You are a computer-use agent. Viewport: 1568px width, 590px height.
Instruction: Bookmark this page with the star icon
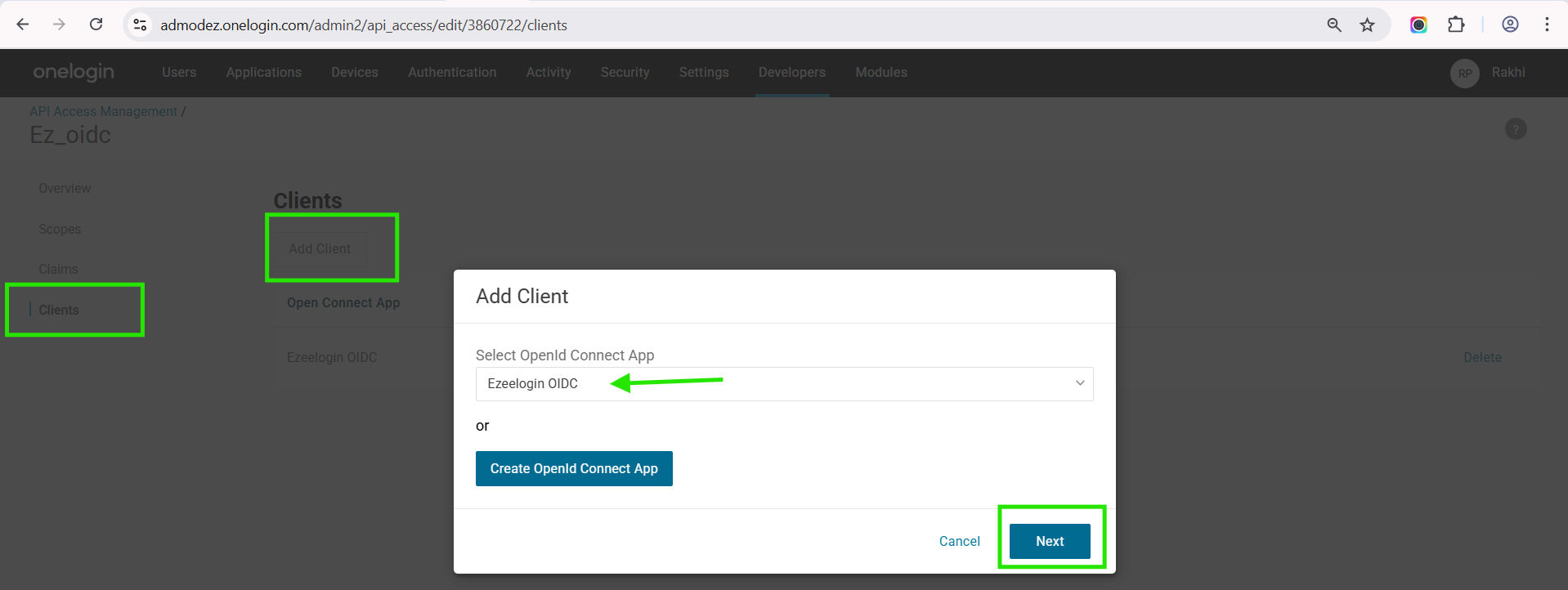(x=1368, y=25)
